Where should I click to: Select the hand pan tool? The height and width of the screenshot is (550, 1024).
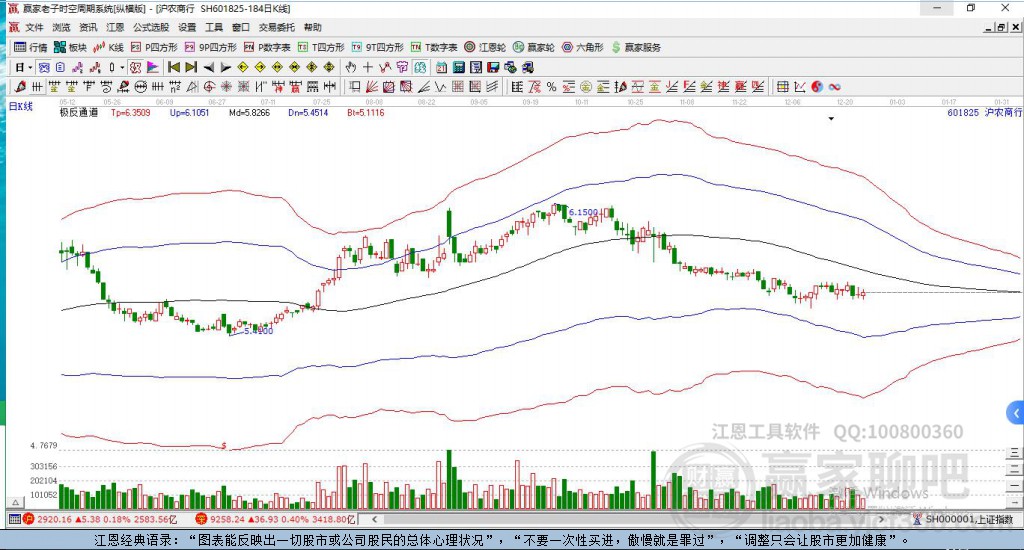351,67
